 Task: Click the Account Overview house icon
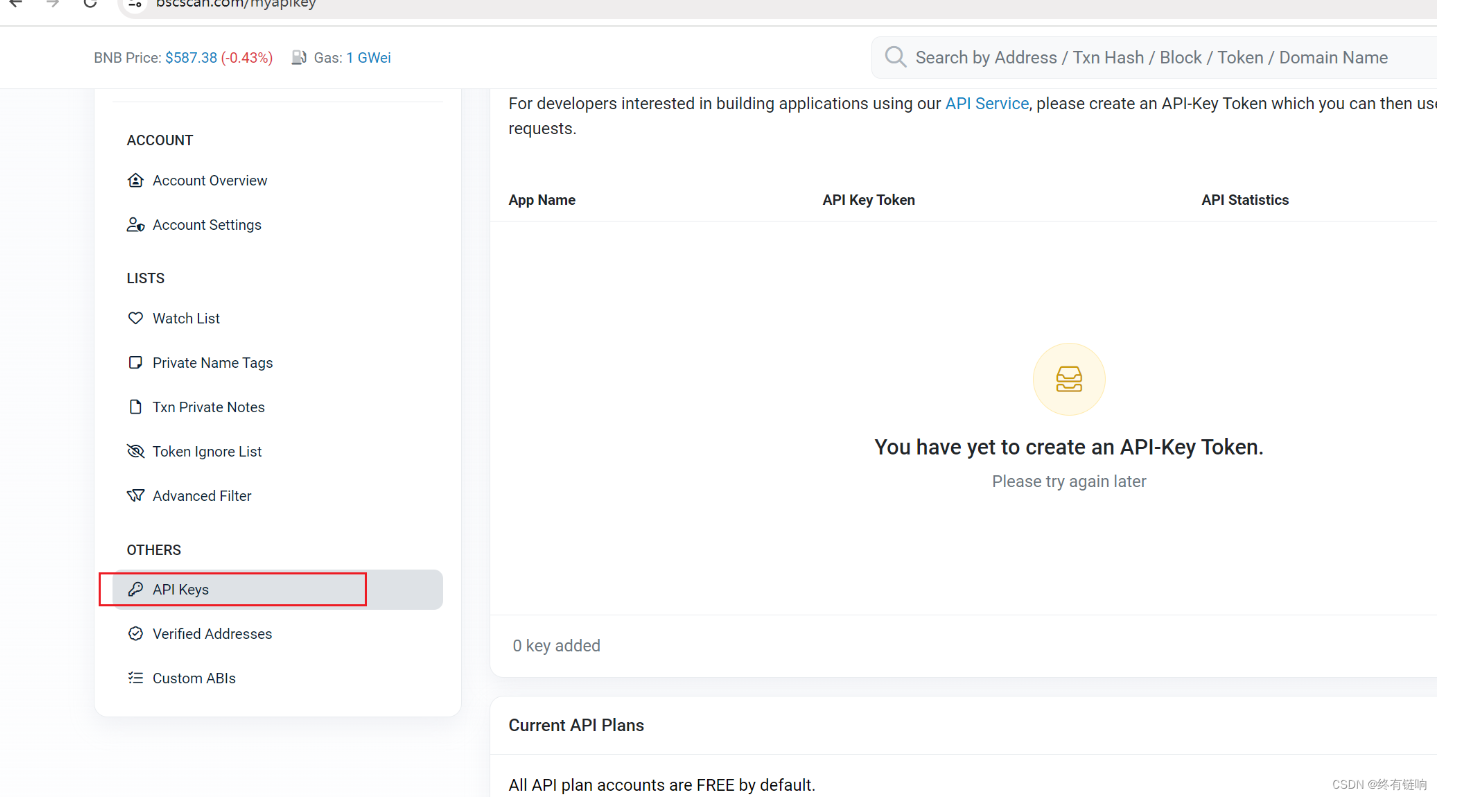point(136,181)
